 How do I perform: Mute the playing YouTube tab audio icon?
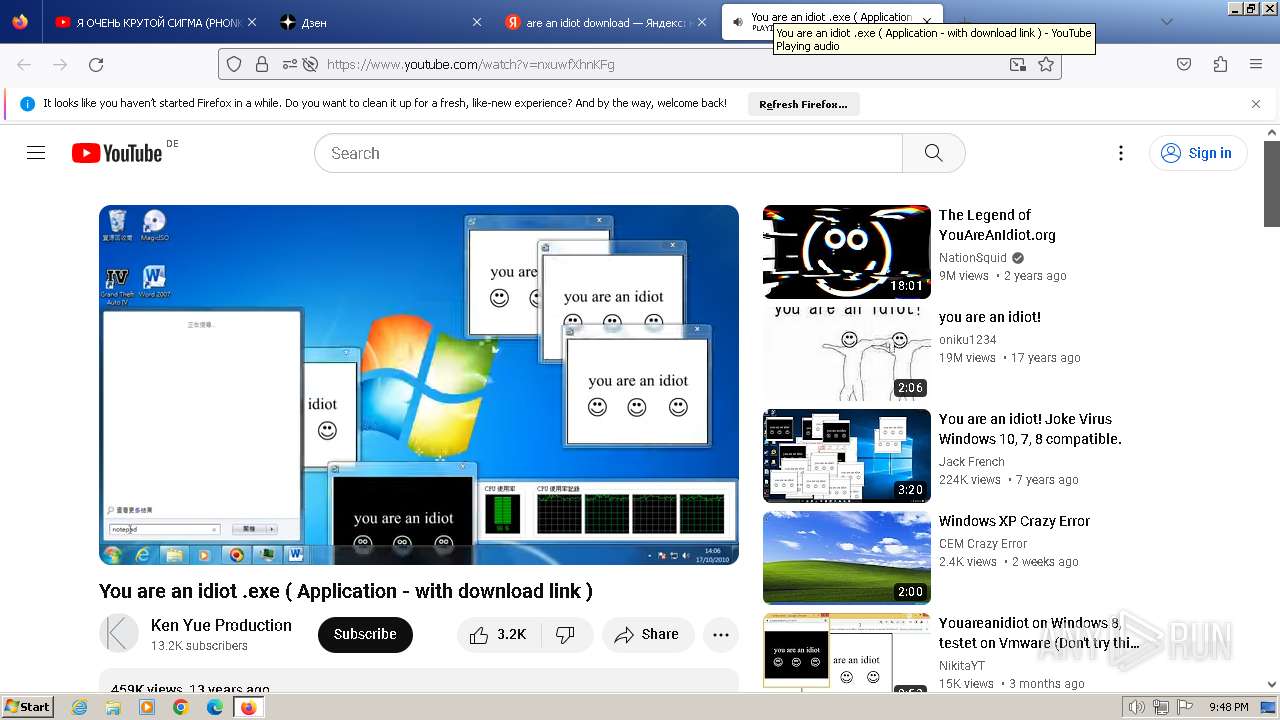tap(737, 22)
